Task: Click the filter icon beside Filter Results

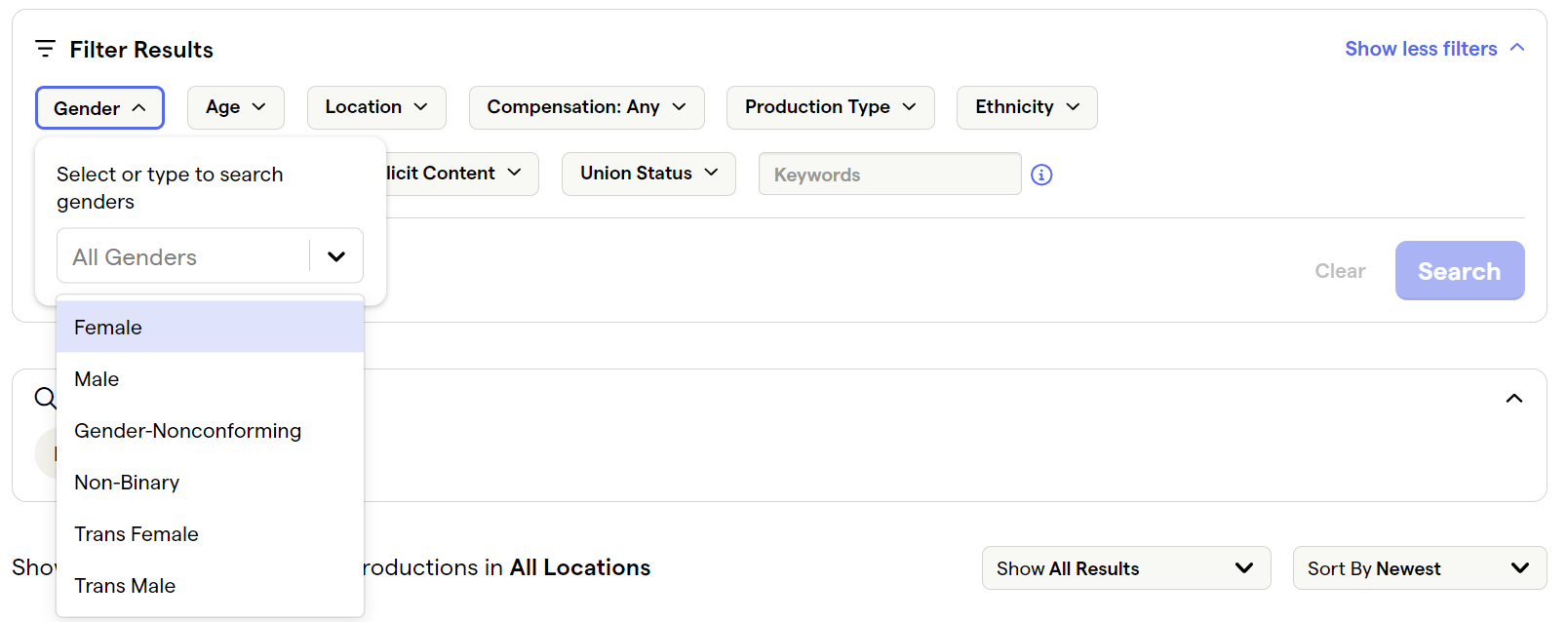Action: pyautogui.click(x=45, y=49)
